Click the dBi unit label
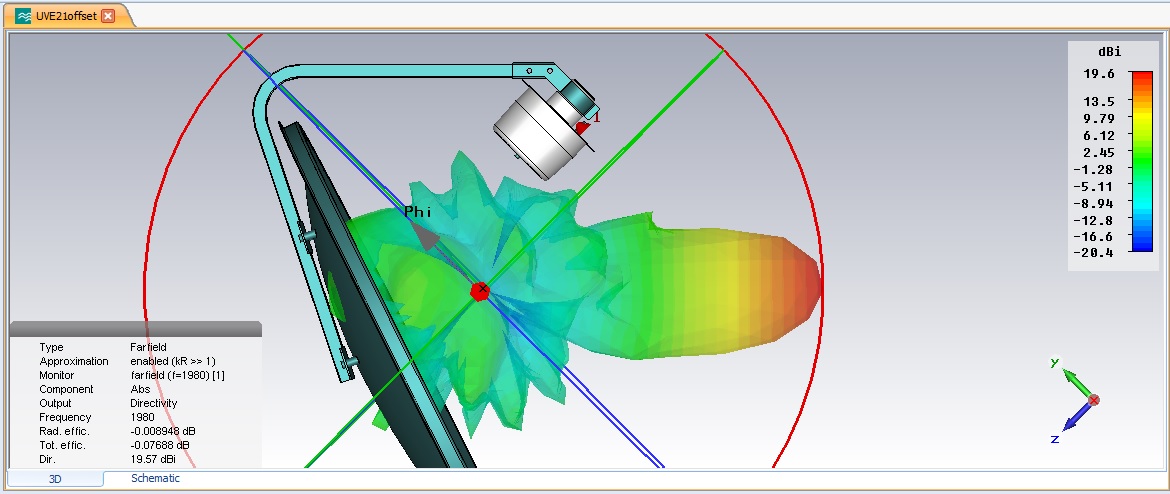The image size is (1170, 494). click(1109, 52)
